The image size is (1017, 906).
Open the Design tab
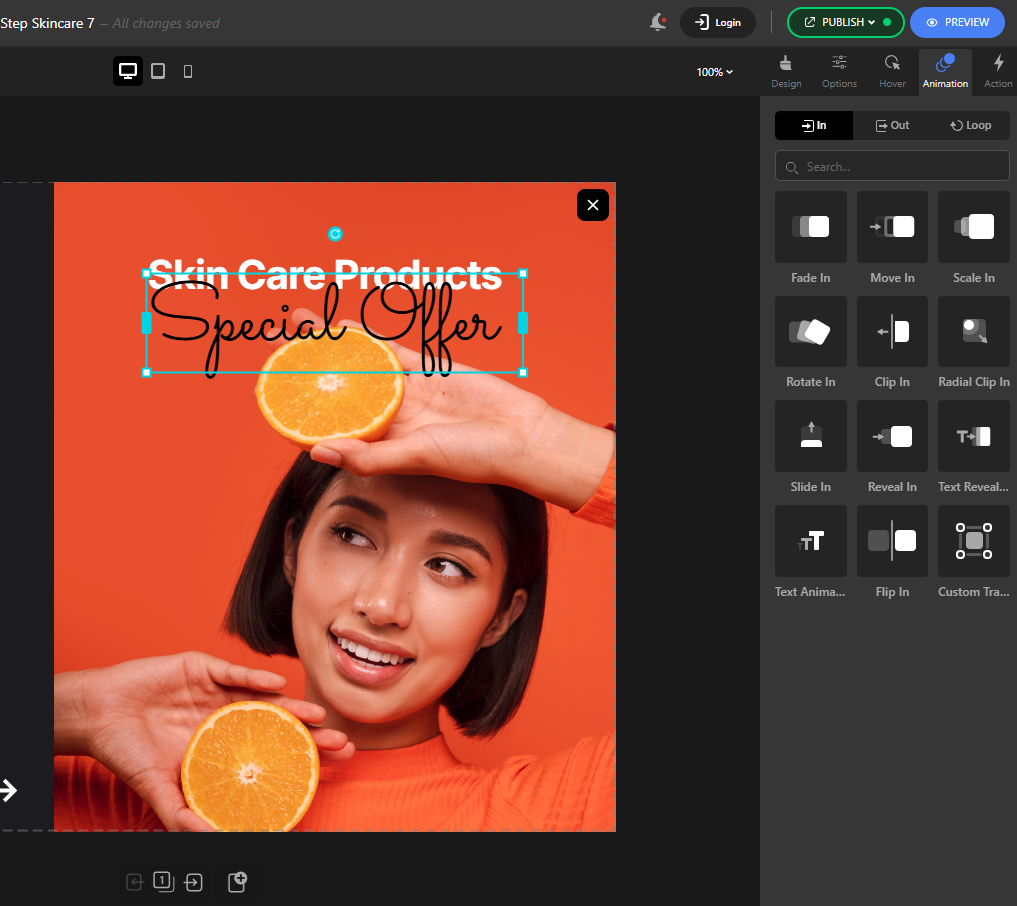(786, 72)
